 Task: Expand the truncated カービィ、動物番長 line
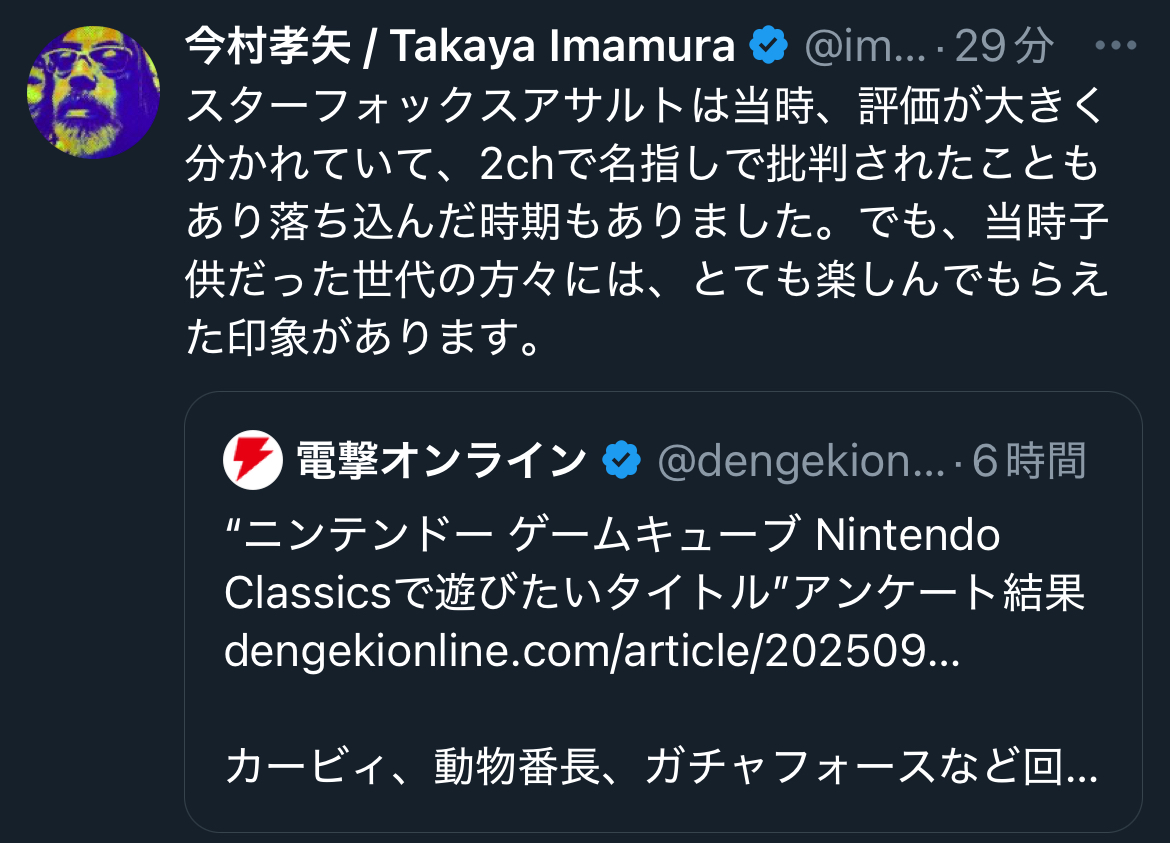click(x=661, y=768)
